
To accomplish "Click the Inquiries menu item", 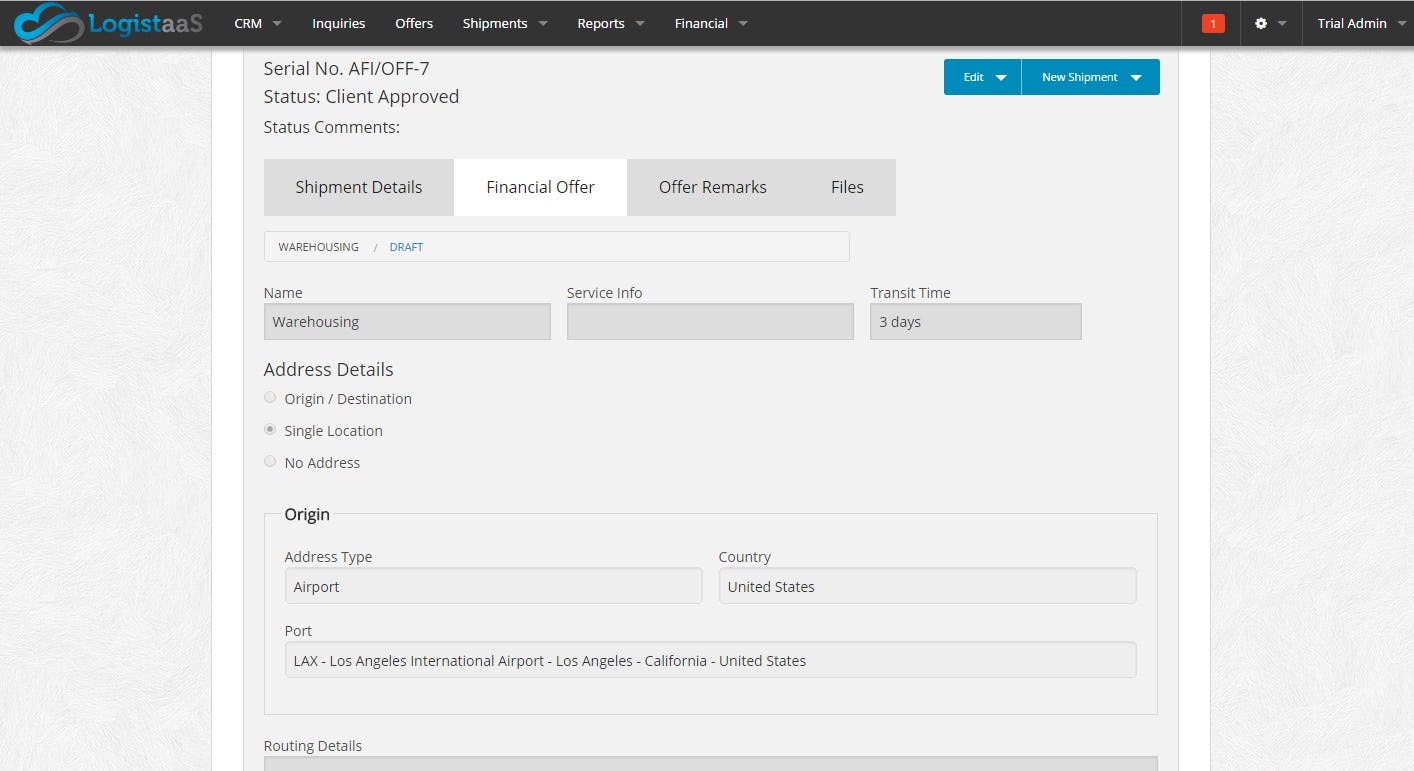I will click(x=338, y=22).
